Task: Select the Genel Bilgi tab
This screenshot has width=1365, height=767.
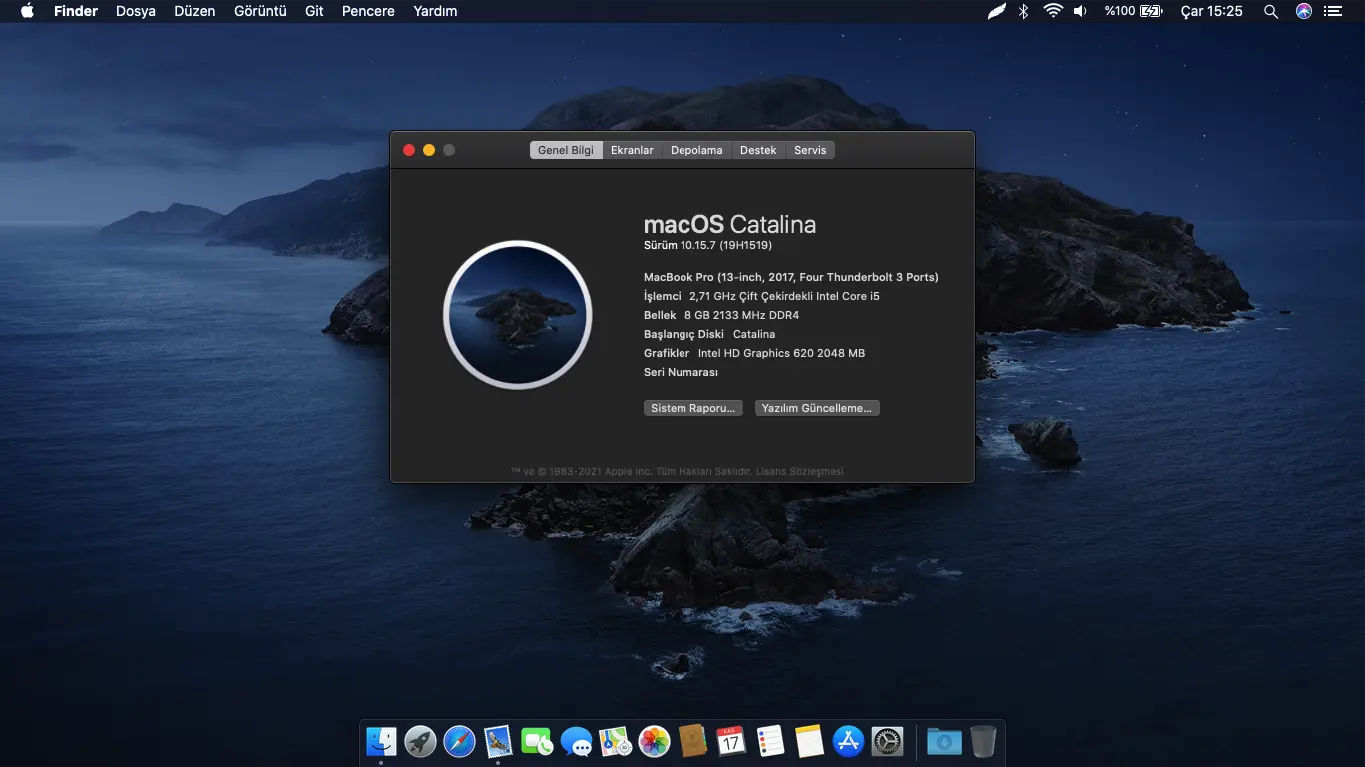Action: pyautogui.click(x=566, y=150)
